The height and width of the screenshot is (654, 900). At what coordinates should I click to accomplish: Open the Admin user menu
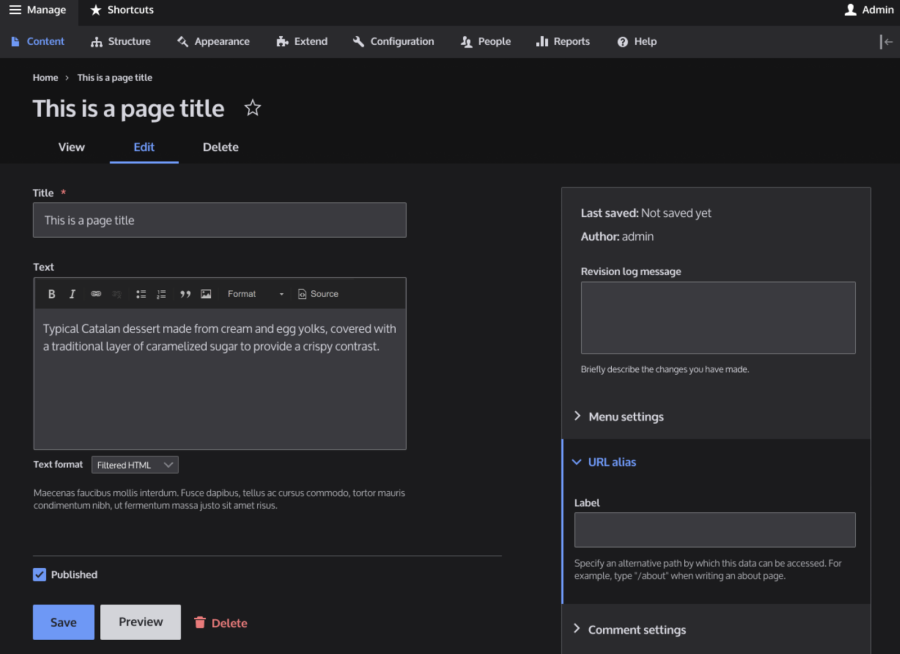[x=869, y=10]
